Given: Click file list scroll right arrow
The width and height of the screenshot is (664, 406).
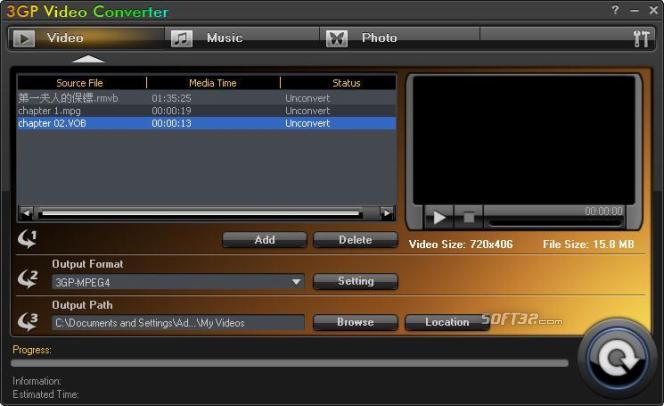Looking at the screenshot, I should click(386, 213).
